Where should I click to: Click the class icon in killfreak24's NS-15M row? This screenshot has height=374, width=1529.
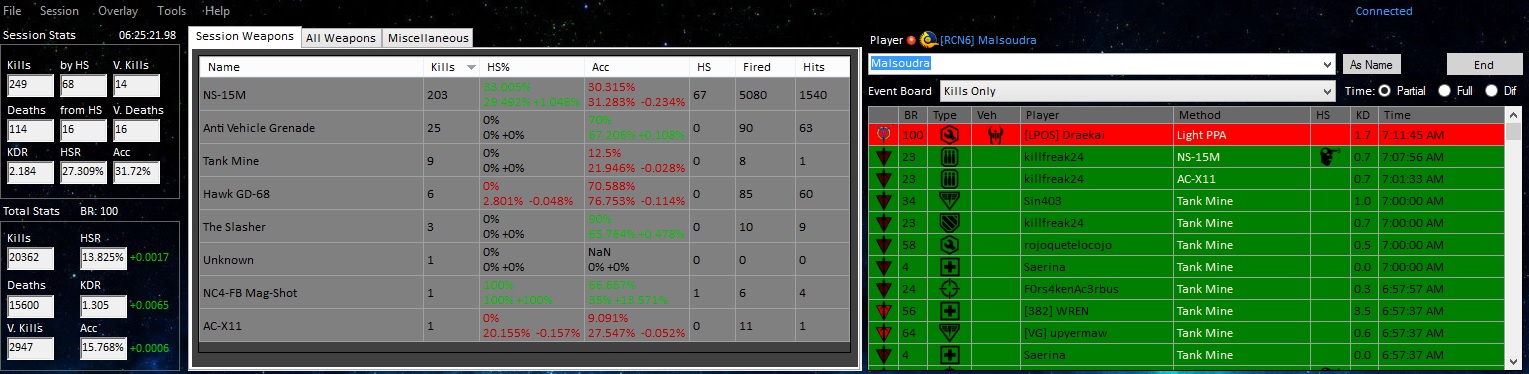click(x=949, y=156)
